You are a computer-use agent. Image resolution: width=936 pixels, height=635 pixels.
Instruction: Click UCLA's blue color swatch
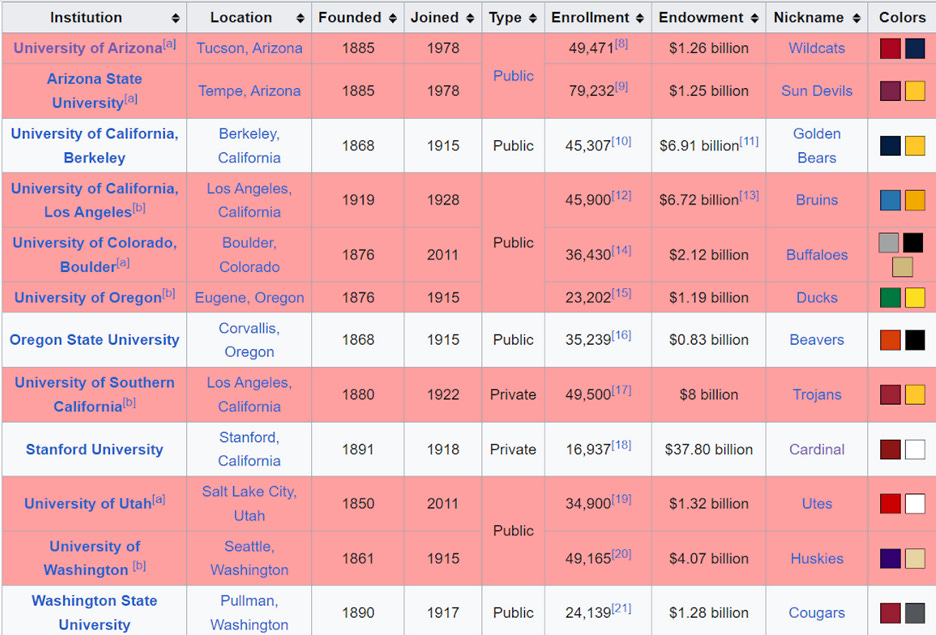coord(890,200)
